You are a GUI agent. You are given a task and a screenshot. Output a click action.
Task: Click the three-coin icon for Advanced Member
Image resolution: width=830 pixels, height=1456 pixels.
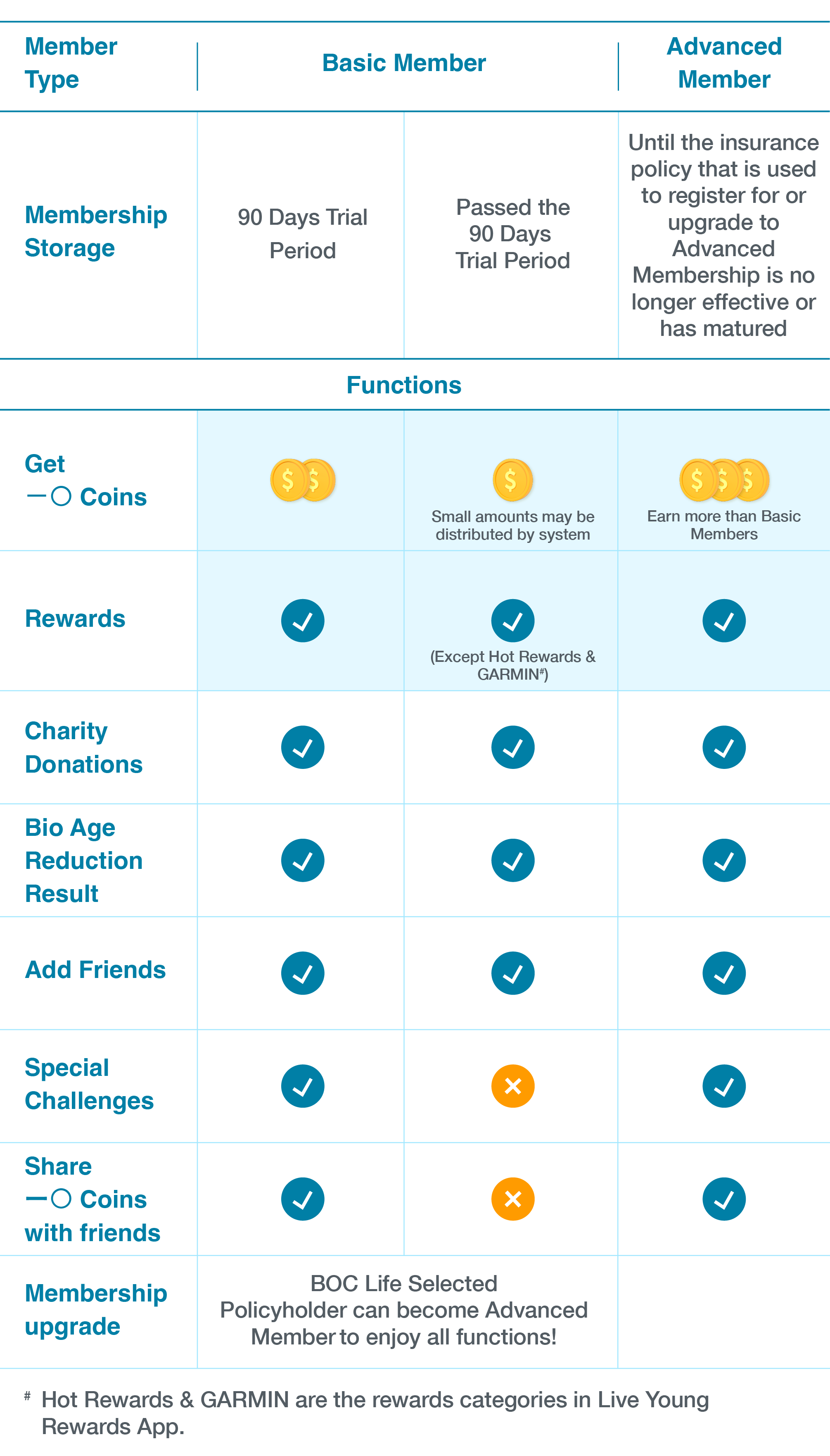coord(724,480)
